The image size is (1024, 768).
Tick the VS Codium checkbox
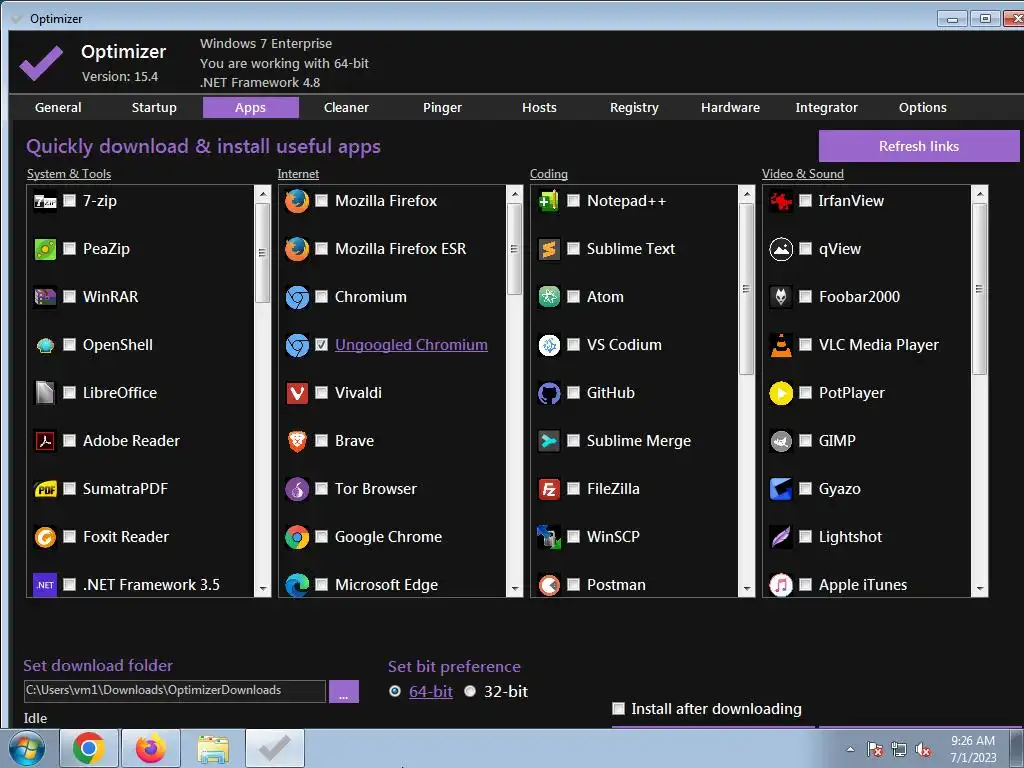(x=573, y=344)
